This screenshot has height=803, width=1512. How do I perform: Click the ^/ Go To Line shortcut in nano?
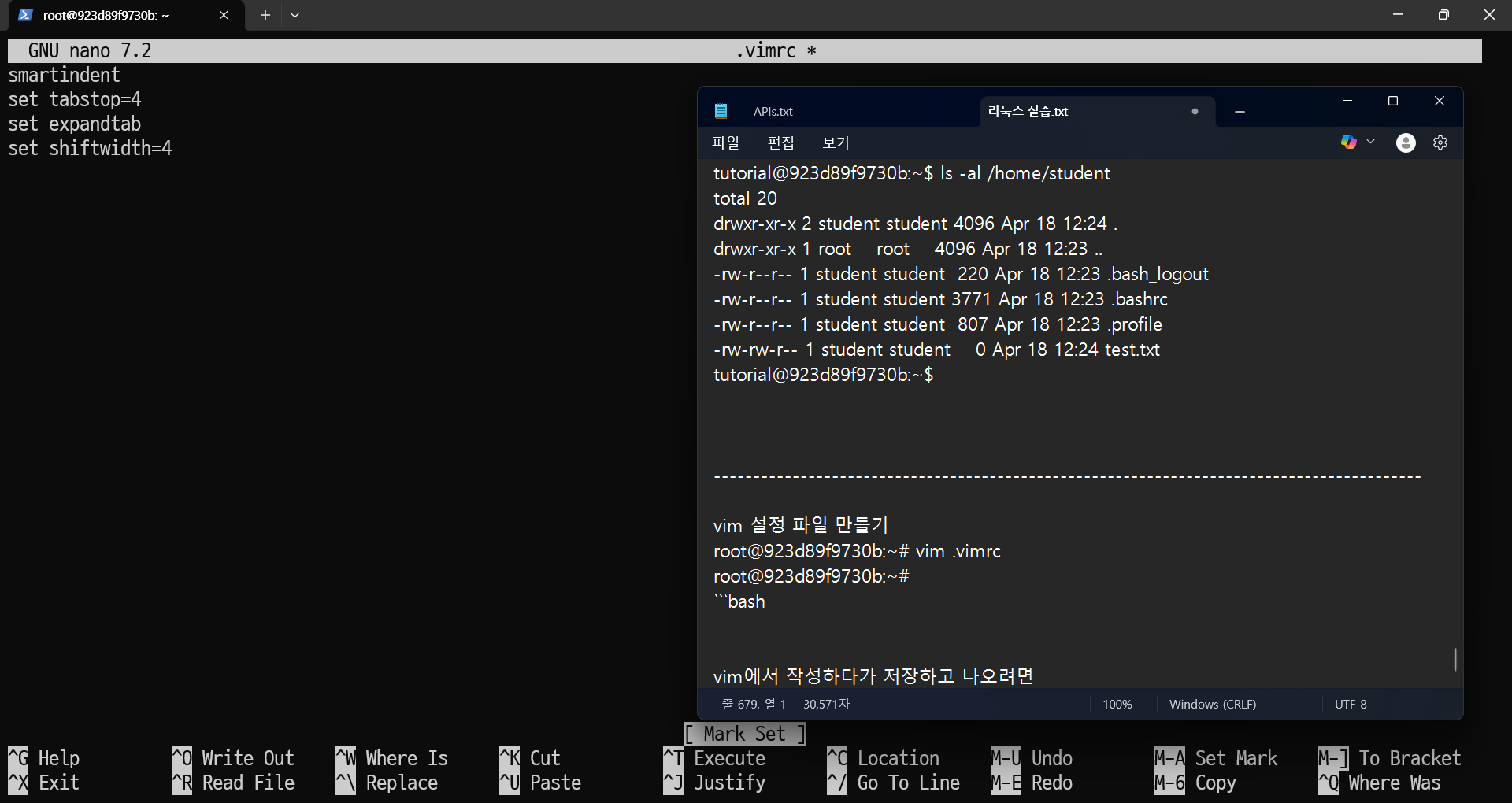[894, 783]
